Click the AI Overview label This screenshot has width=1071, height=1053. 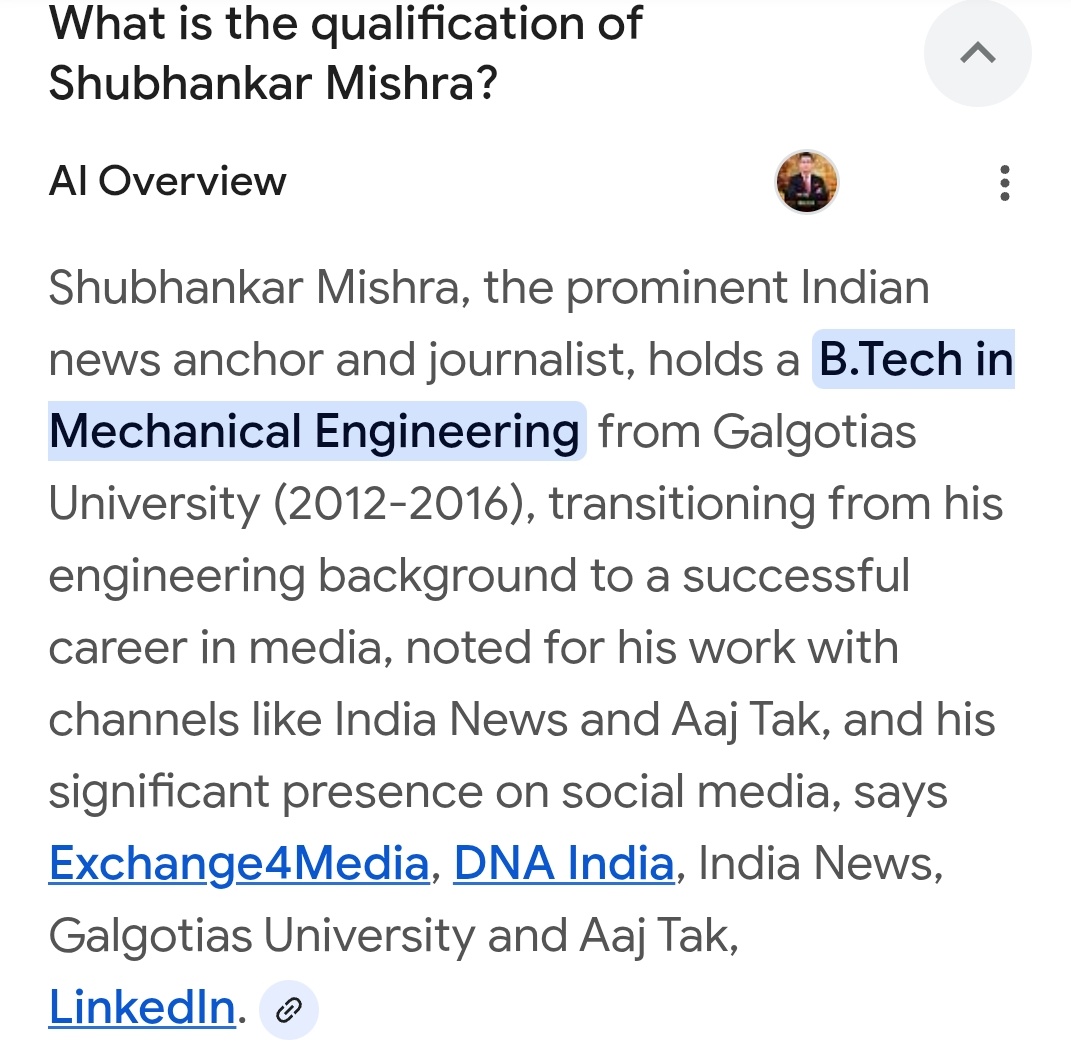167,181
